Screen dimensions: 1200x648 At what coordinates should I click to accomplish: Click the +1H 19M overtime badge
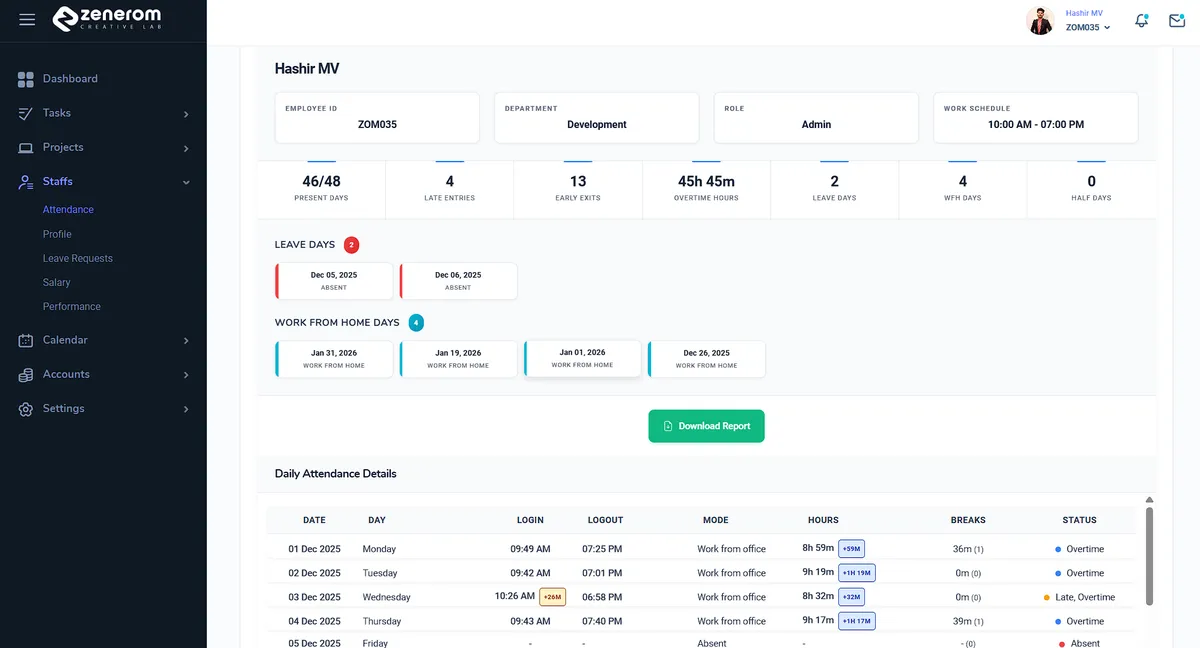[x=856, y=573]
